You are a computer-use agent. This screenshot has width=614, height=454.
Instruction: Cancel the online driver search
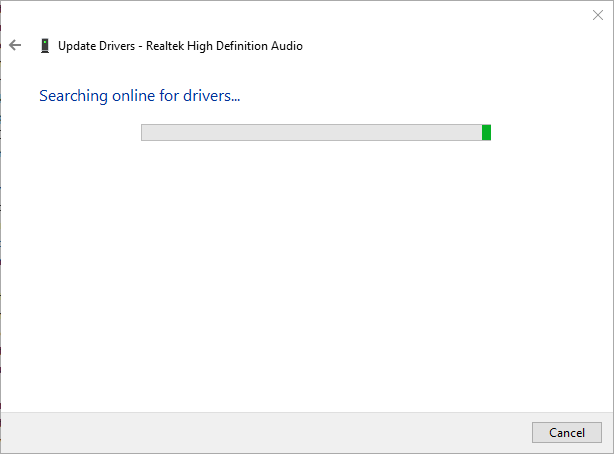567,432
